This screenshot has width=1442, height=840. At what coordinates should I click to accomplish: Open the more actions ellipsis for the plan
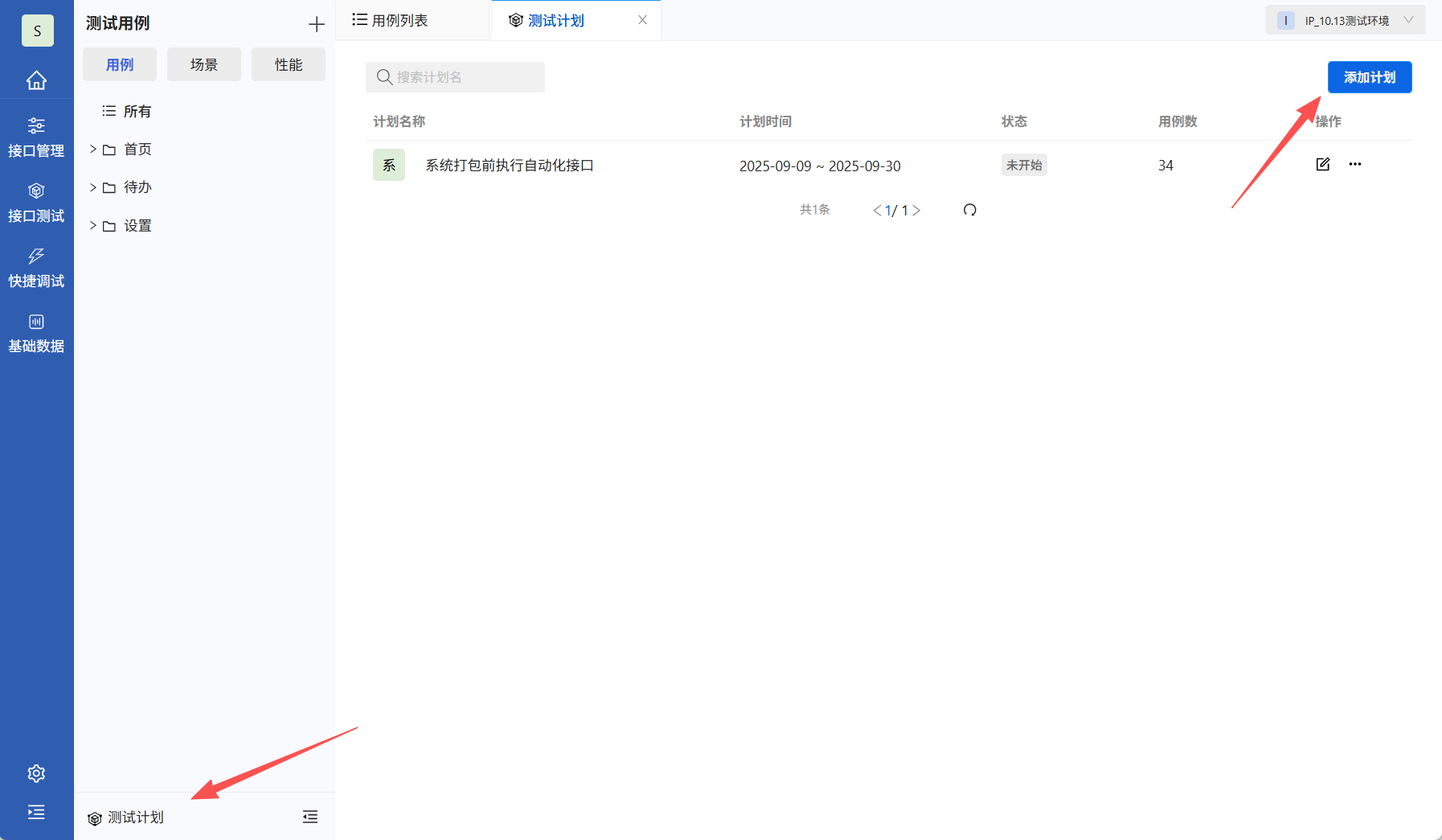click(1355, 164)
